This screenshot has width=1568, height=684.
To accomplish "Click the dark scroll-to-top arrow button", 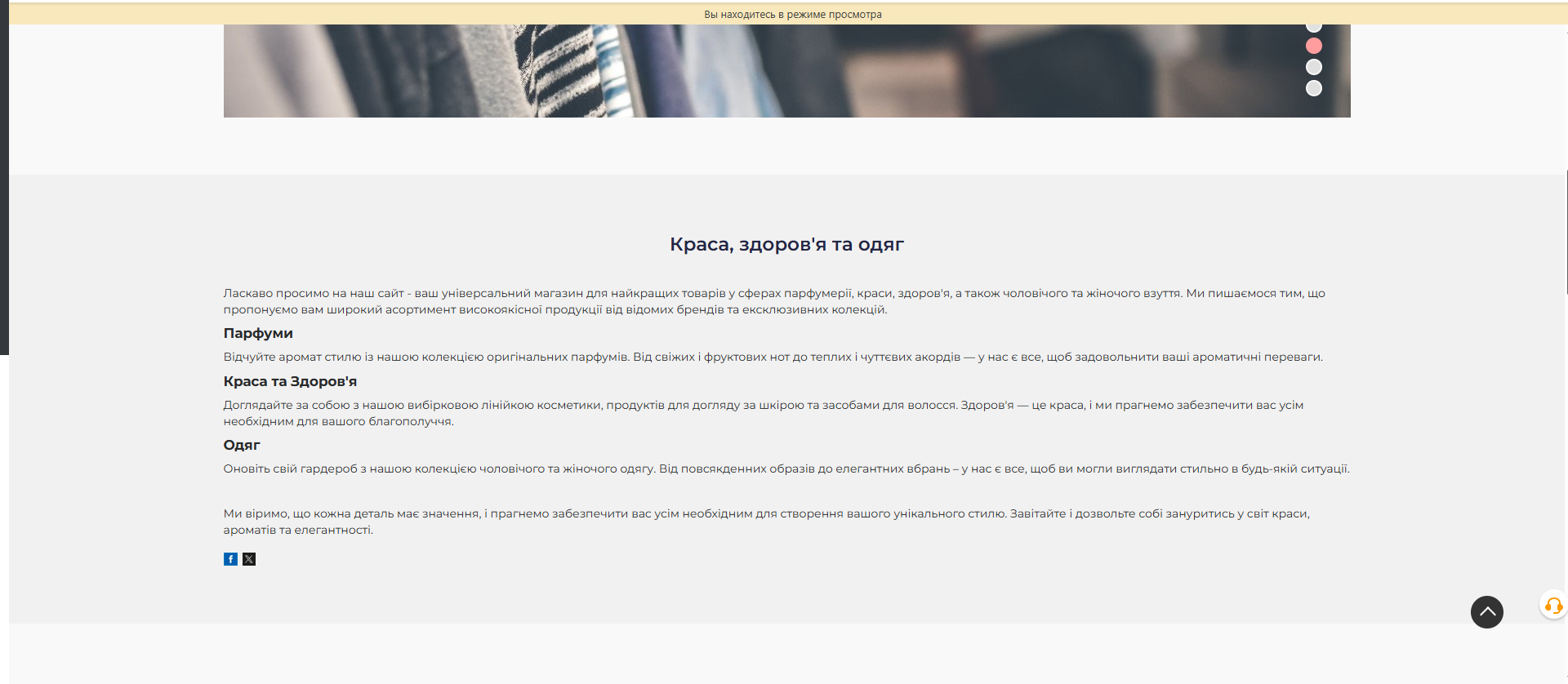I will click(x=1486, y=611).
